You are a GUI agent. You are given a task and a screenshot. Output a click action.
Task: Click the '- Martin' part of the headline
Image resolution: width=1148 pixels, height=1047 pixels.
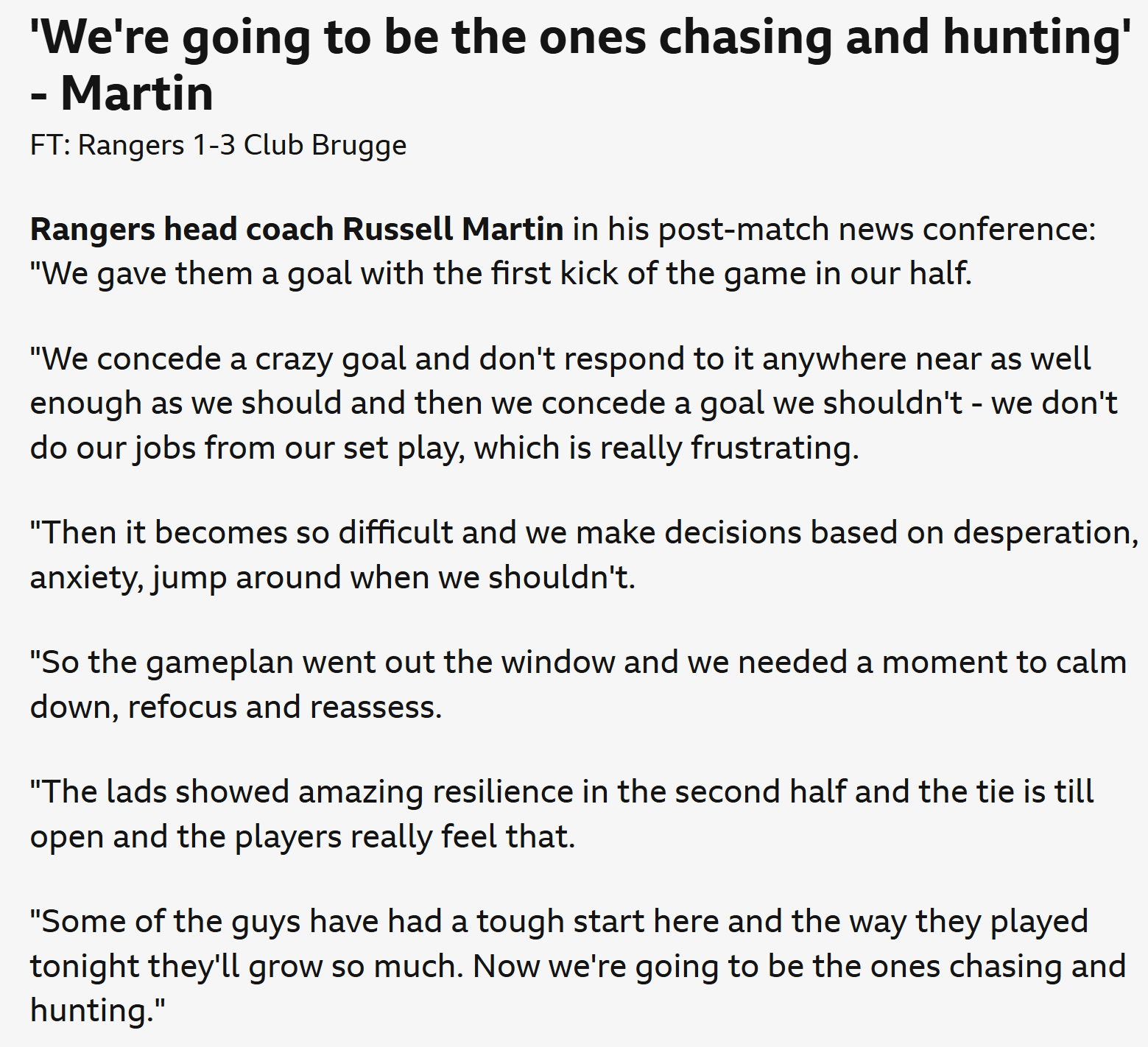coord(122,94)
